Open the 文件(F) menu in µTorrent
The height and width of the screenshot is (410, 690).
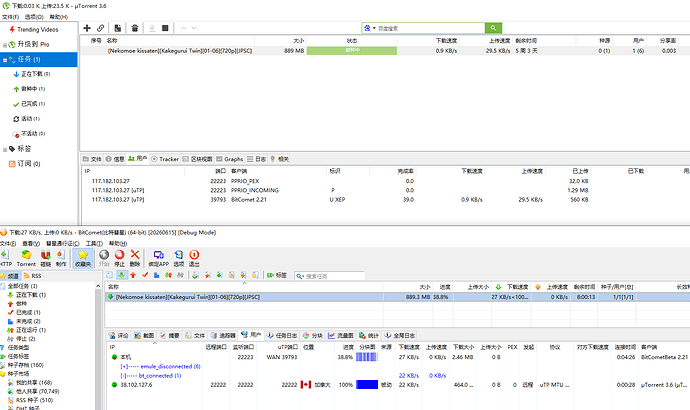(10, 17)
